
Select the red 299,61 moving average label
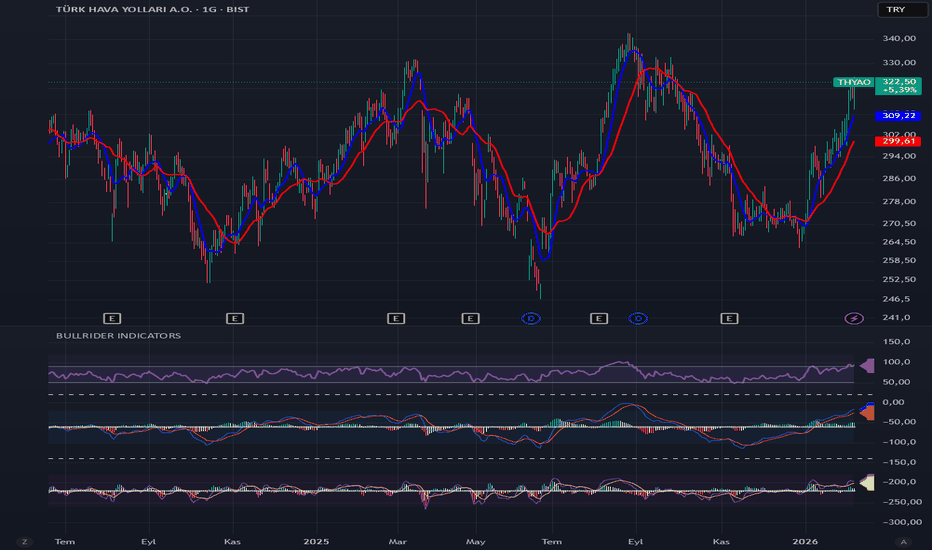(900, 141)
